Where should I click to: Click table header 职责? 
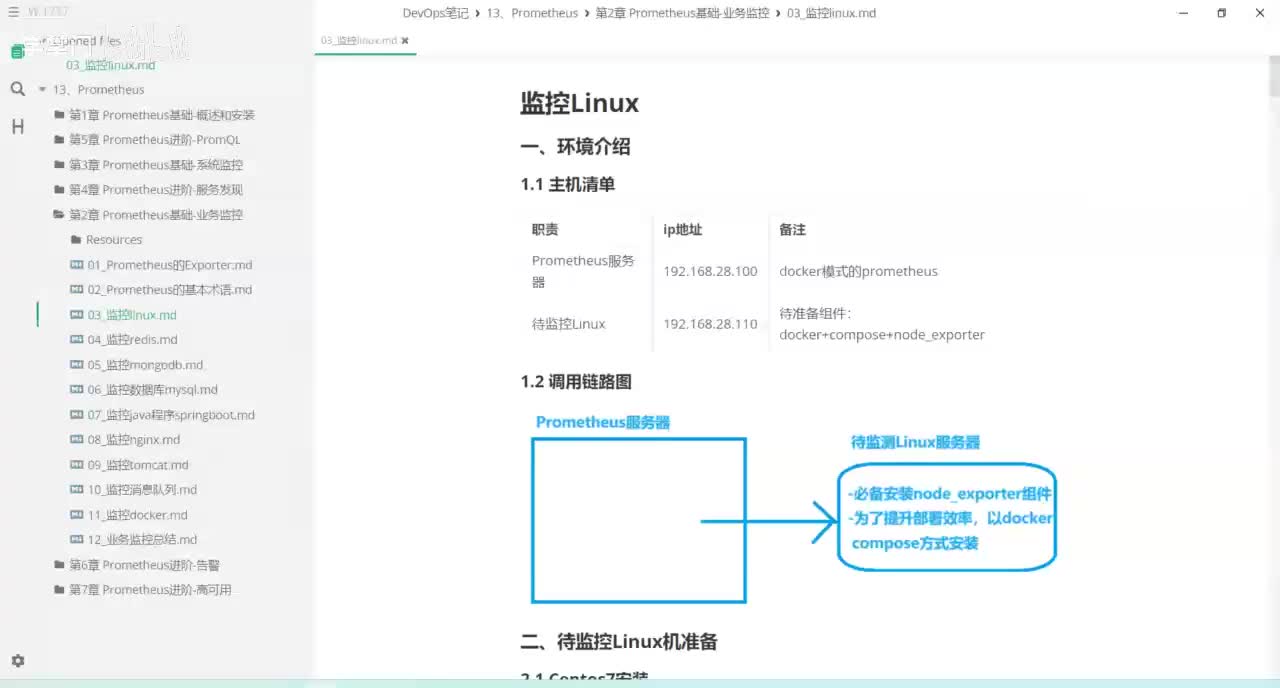545,230
